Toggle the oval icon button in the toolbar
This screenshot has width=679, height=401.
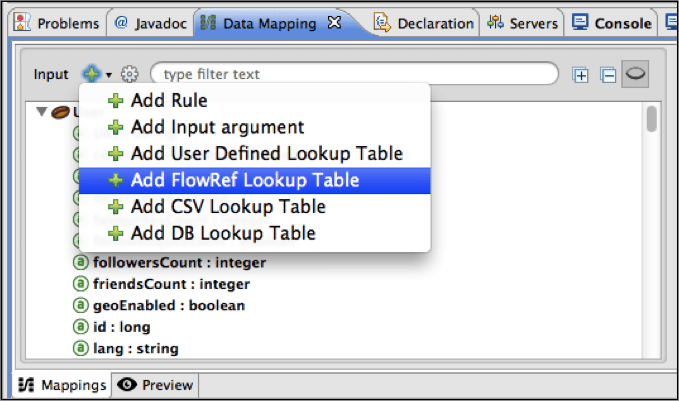click(x=635, y=73)
